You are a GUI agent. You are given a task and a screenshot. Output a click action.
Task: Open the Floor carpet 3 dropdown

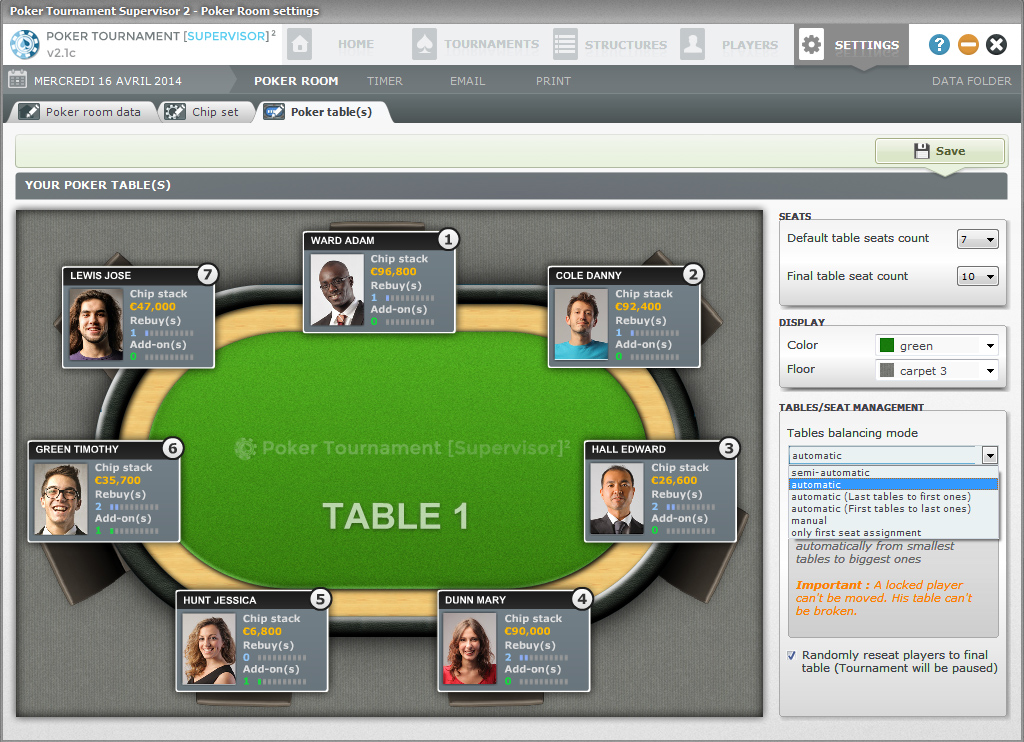pyautogui.click(x=936, y=371)
